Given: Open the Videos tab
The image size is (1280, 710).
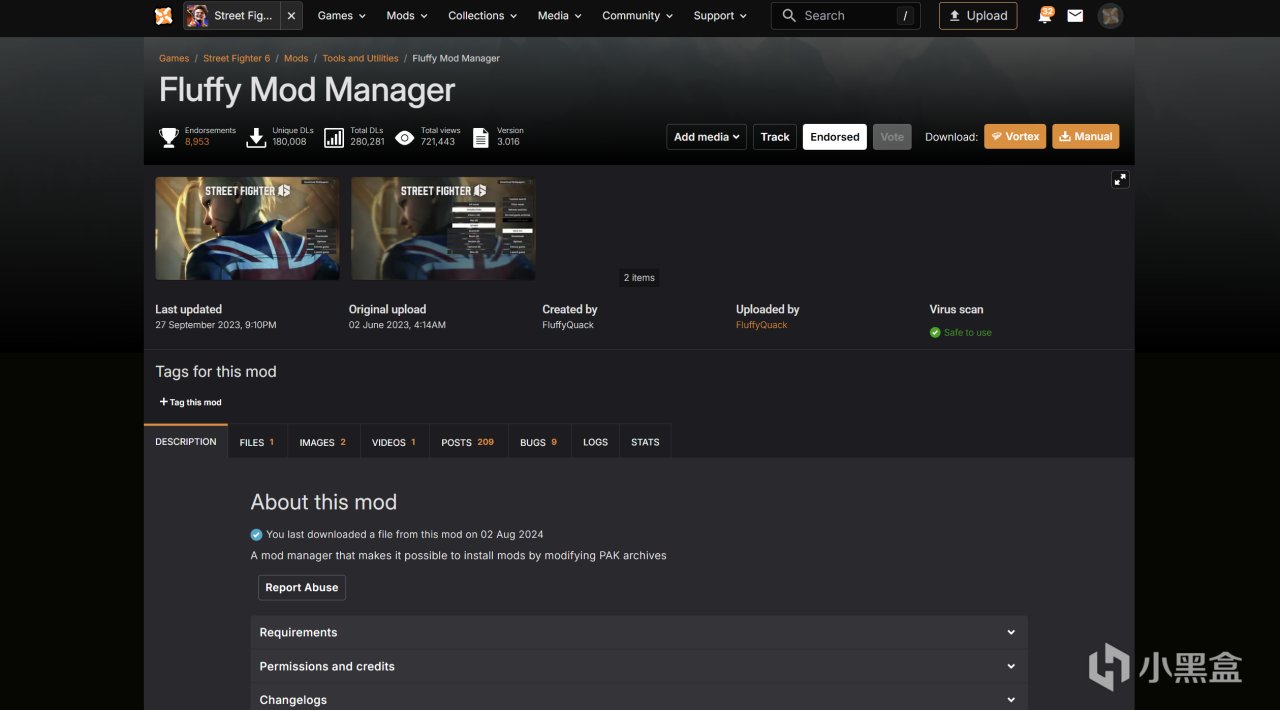Looking at the screenshot, I should pos(394,442).
